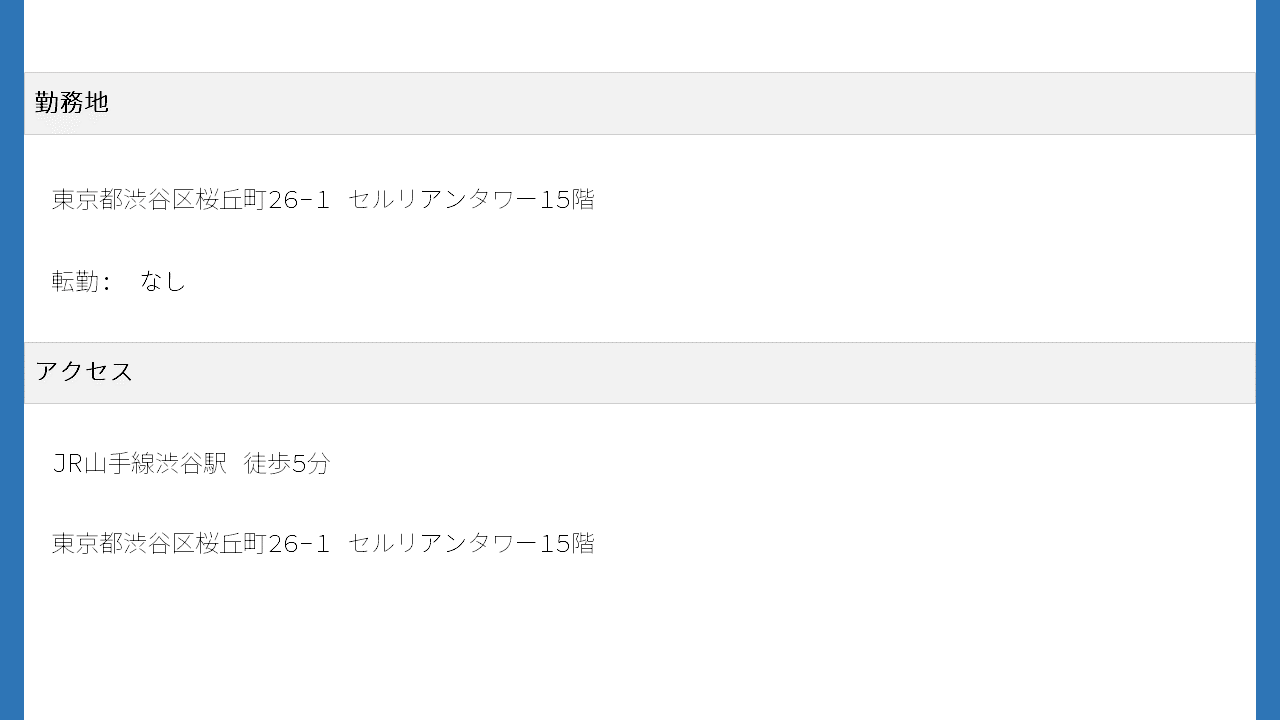The height and width of the screenshot is (720, 1280).
Task: Click the 徒歩5分 walking time text
Action: [286, 464]
